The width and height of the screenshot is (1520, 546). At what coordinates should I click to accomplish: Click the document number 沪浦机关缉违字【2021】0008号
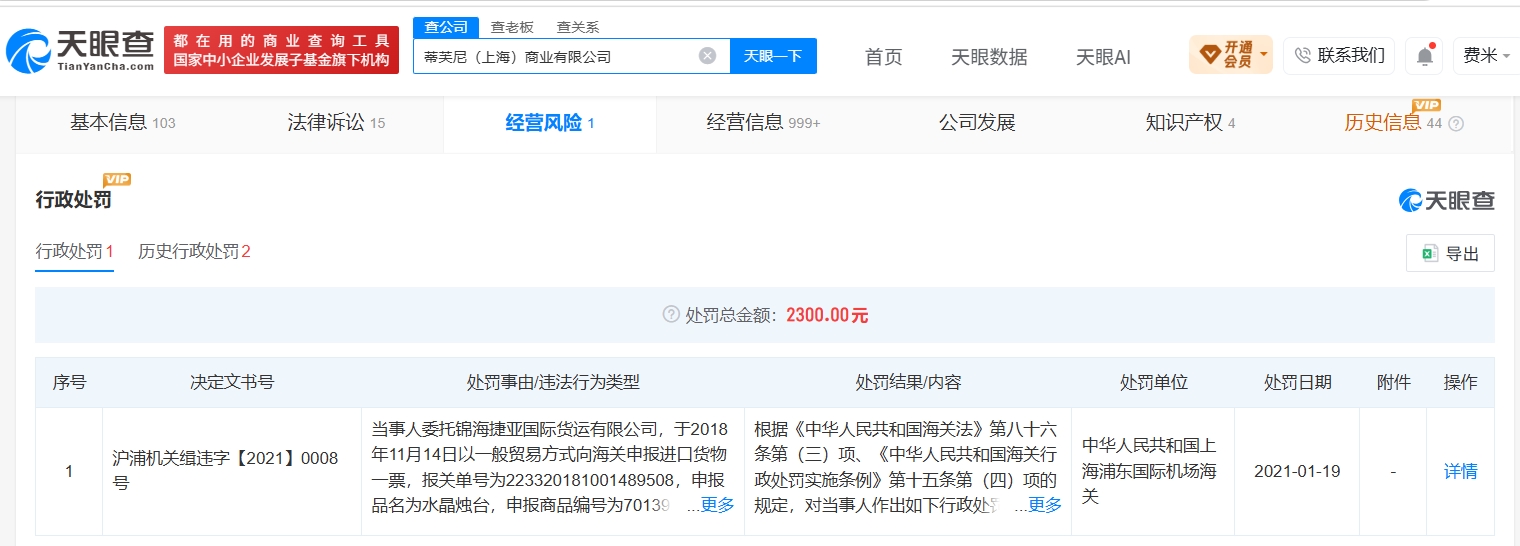click(x=226, y=471)
